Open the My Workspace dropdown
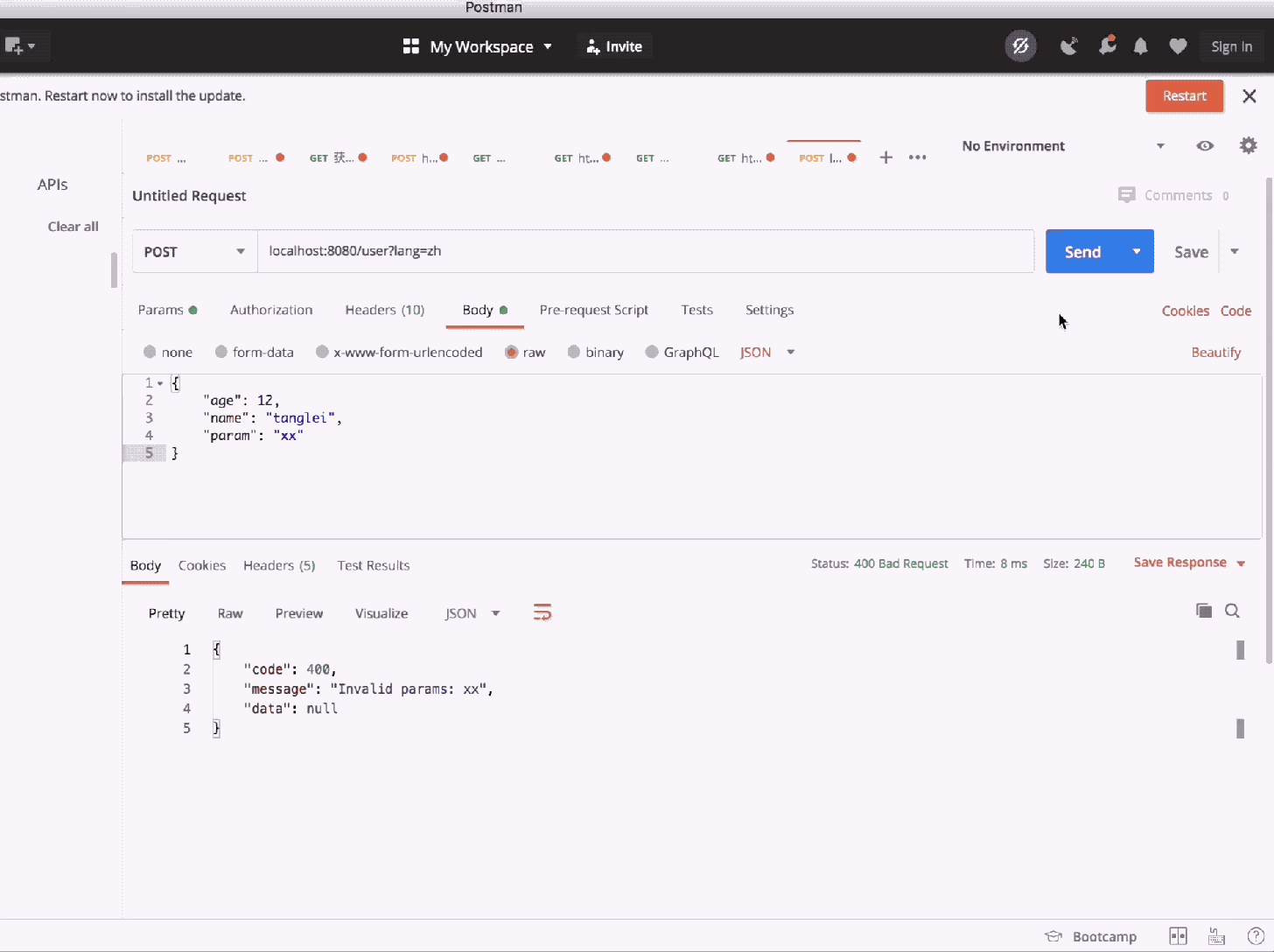This screenshot has width=1274, height=952. pyautogui.click(x=478, y=46)
